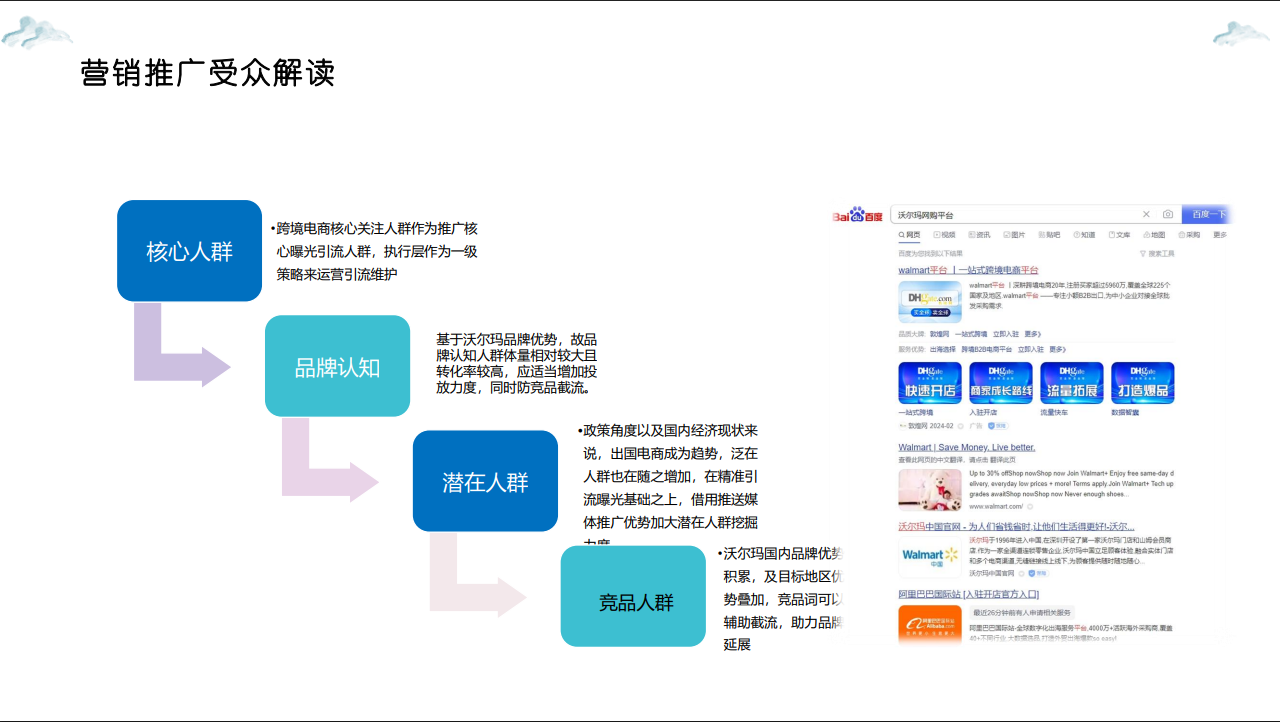Click 出海选择 link
The height and width of the screenshot is (722, 1280).
(943, 350)
